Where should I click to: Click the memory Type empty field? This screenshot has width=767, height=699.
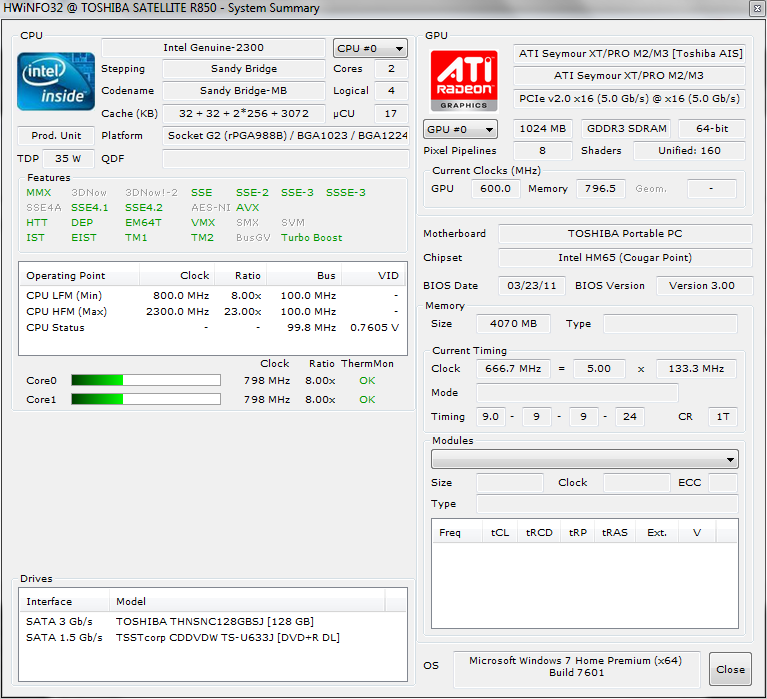click(x=670, y=324)
